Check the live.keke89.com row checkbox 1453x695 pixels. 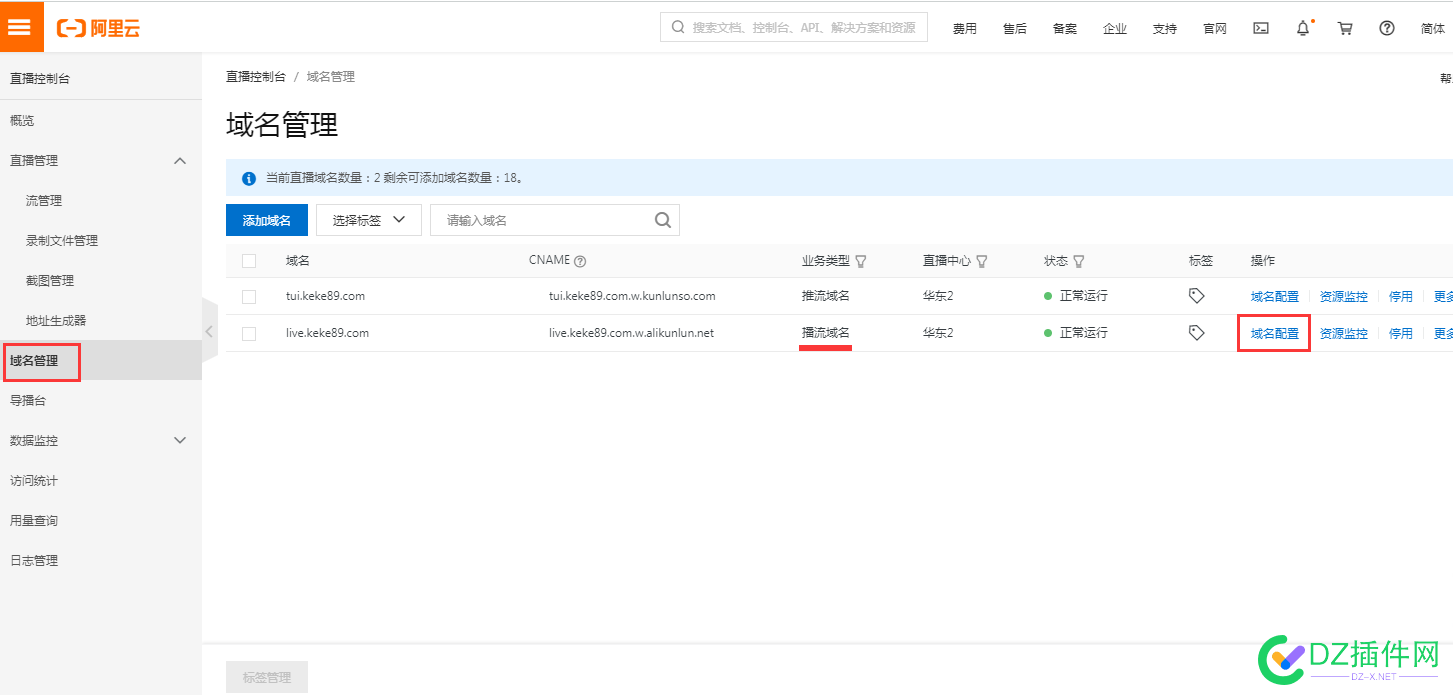[x=249, y=333]
